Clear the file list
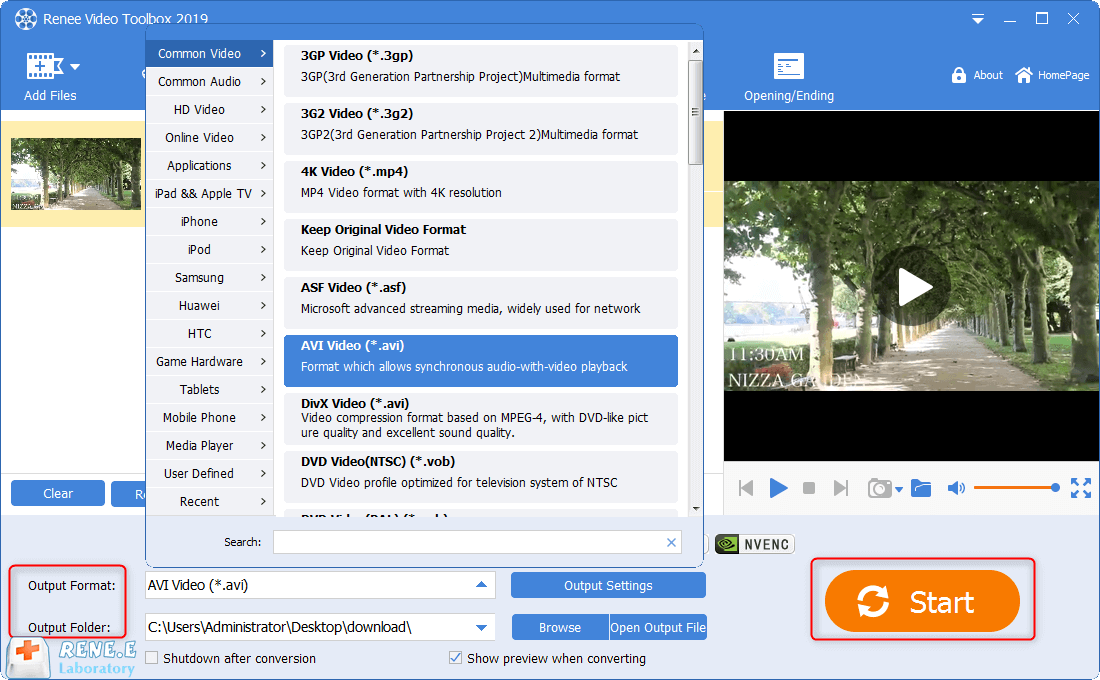 (x=58, y=493)
